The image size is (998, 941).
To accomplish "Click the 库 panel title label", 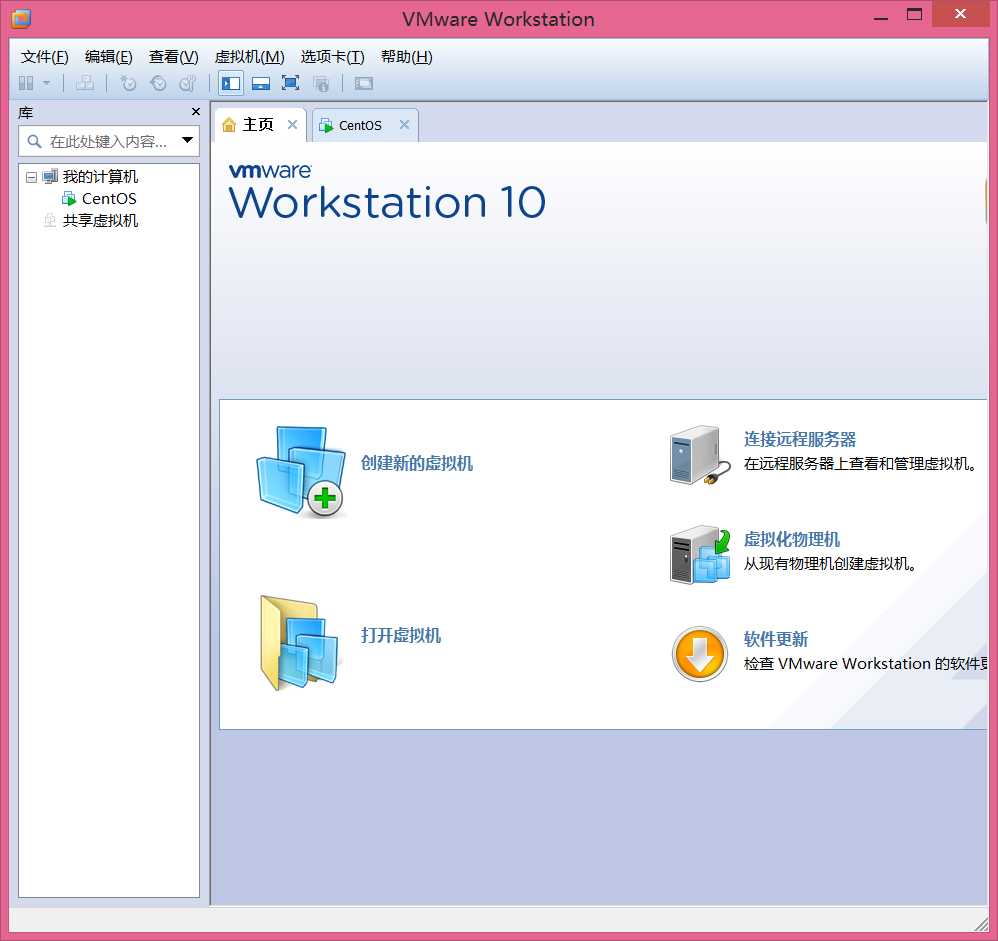I will point(25,113).
